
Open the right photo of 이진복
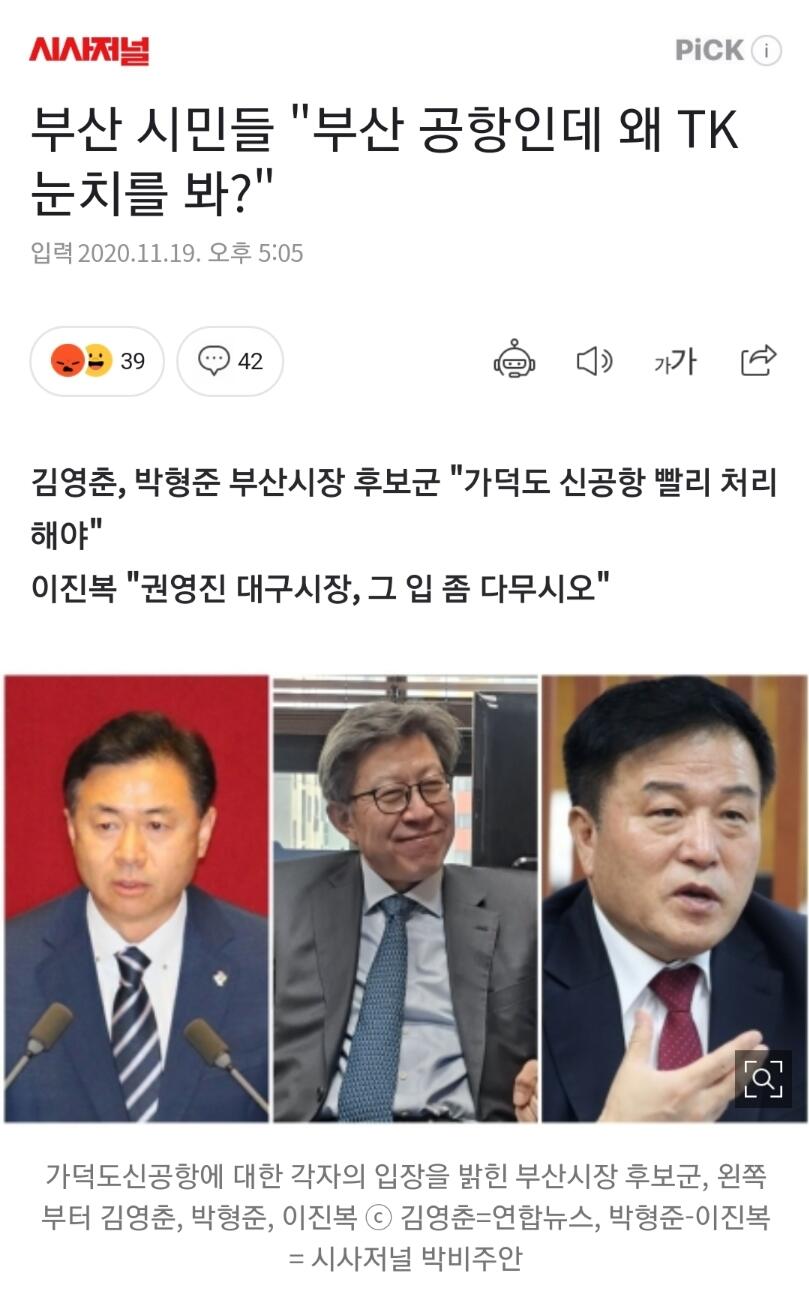tap(674, 898)
